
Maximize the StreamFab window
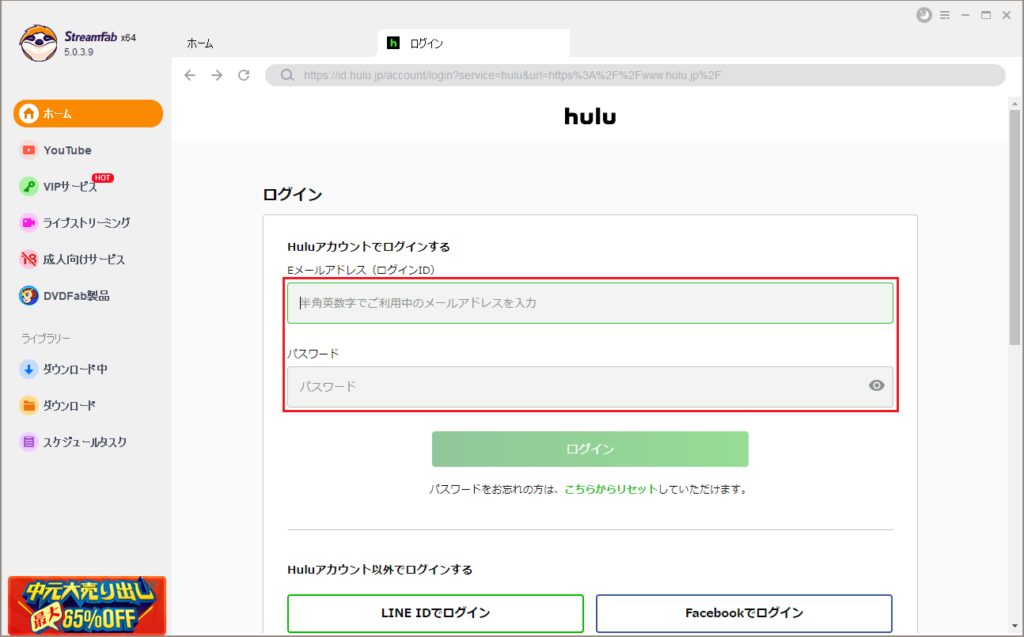tap(986, 15)
